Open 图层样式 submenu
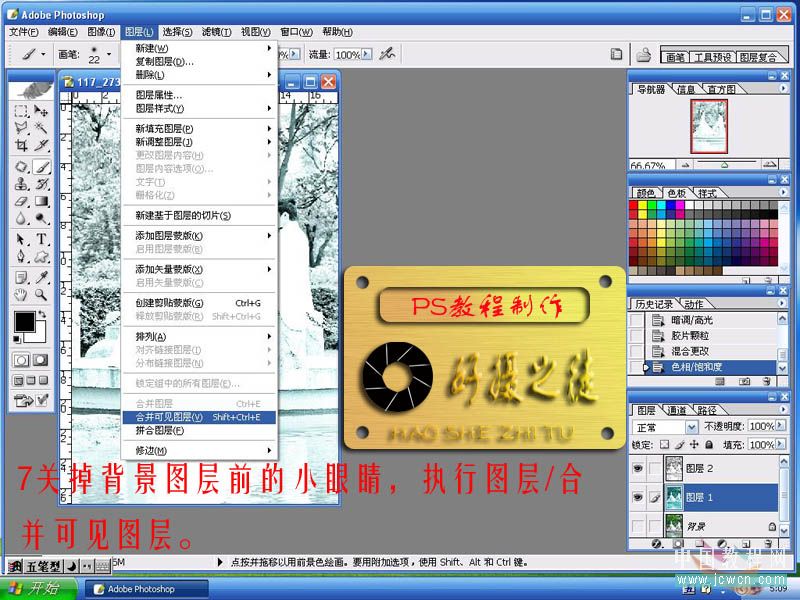 point(199,109)
